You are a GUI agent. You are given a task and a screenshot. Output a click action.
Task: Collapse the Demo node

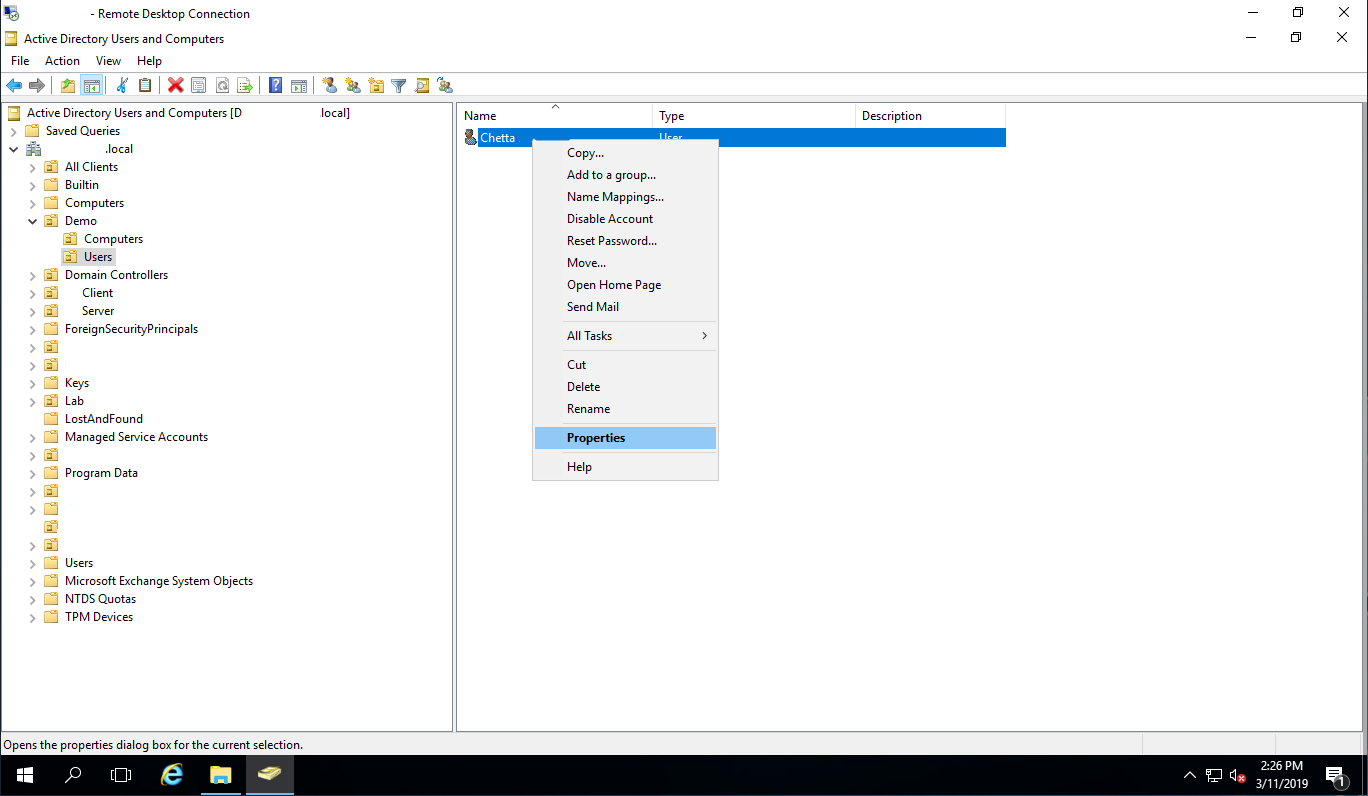pos(33,221)
